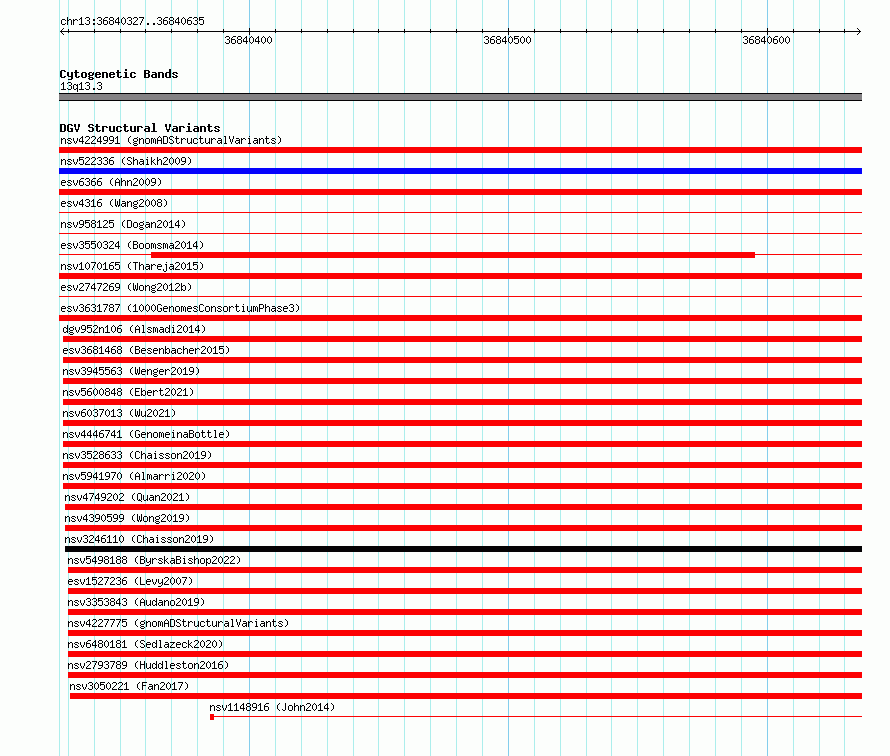Click esv3550324 (Boomsma2014) label
The height and width of the screenshot is (756, 890).
point(132,245)
